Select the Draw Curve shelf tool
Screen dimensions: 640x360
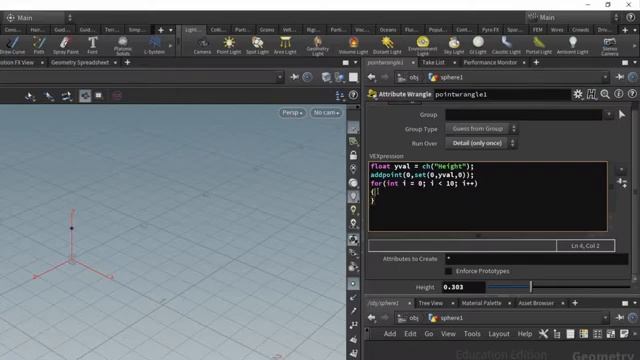[12, 45]
